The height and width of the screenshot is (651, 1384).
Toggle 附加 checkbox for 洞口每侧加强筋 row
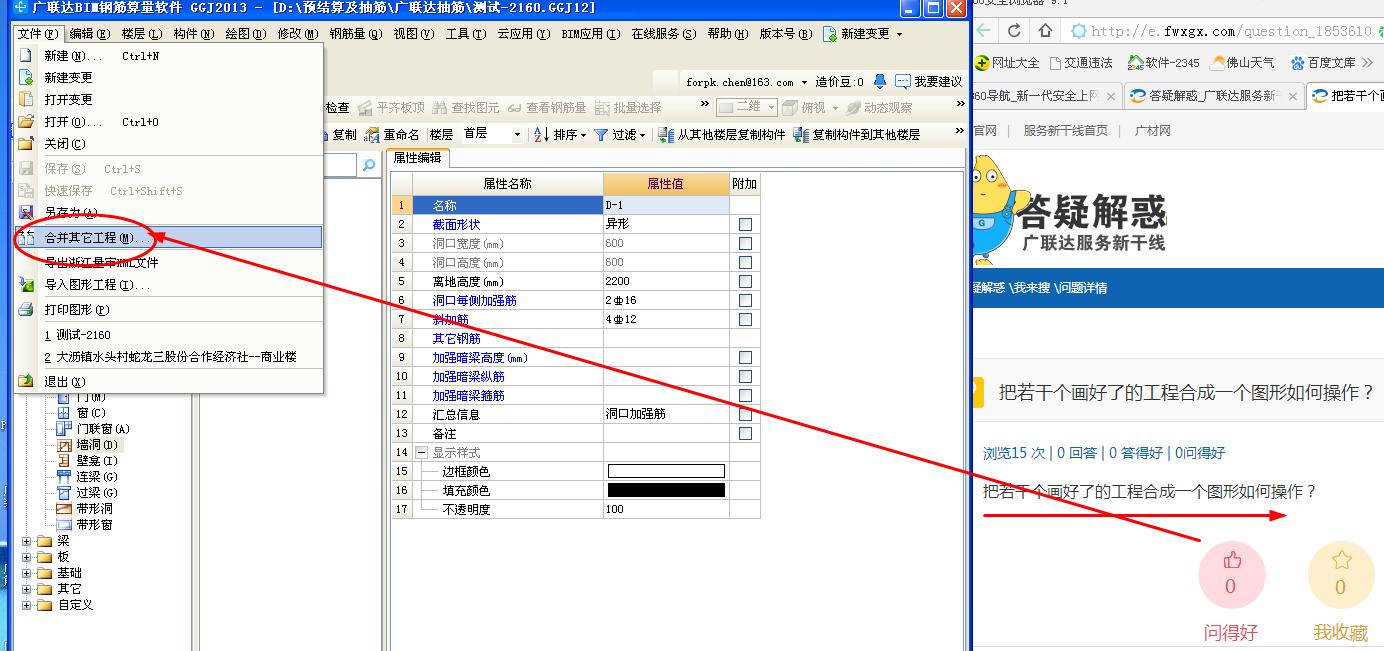click(x=745, y=301)
